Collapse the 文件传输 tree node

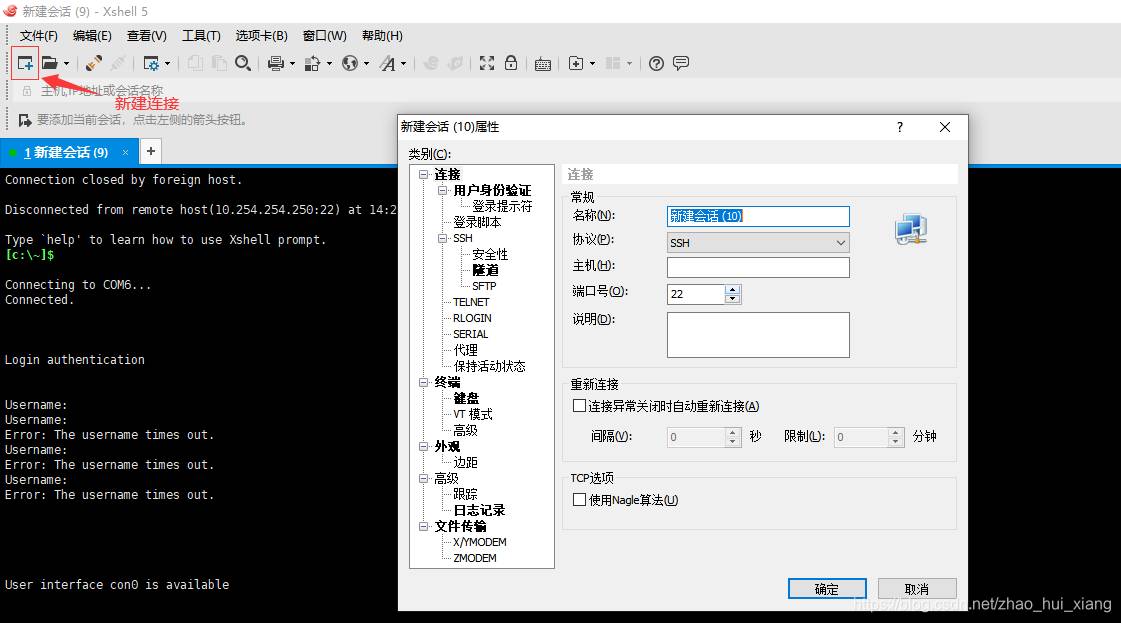[423, 526]
